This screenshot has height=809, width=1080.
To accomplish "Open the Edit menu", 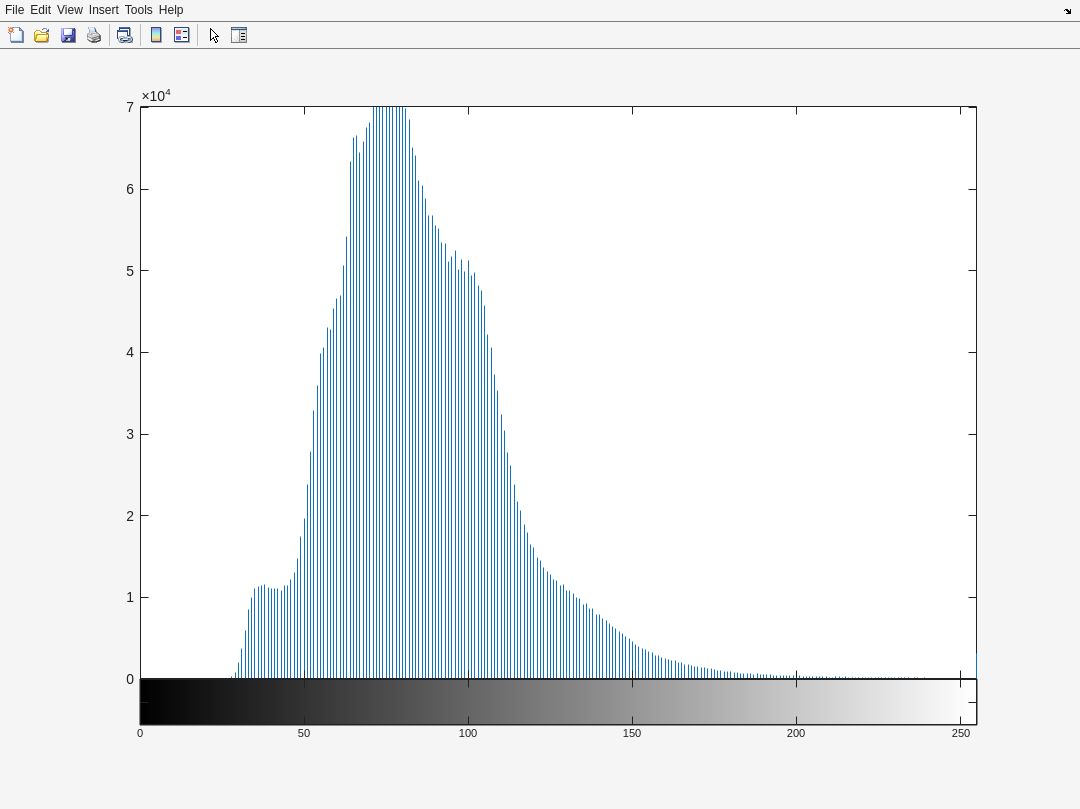I will [40, 10].
